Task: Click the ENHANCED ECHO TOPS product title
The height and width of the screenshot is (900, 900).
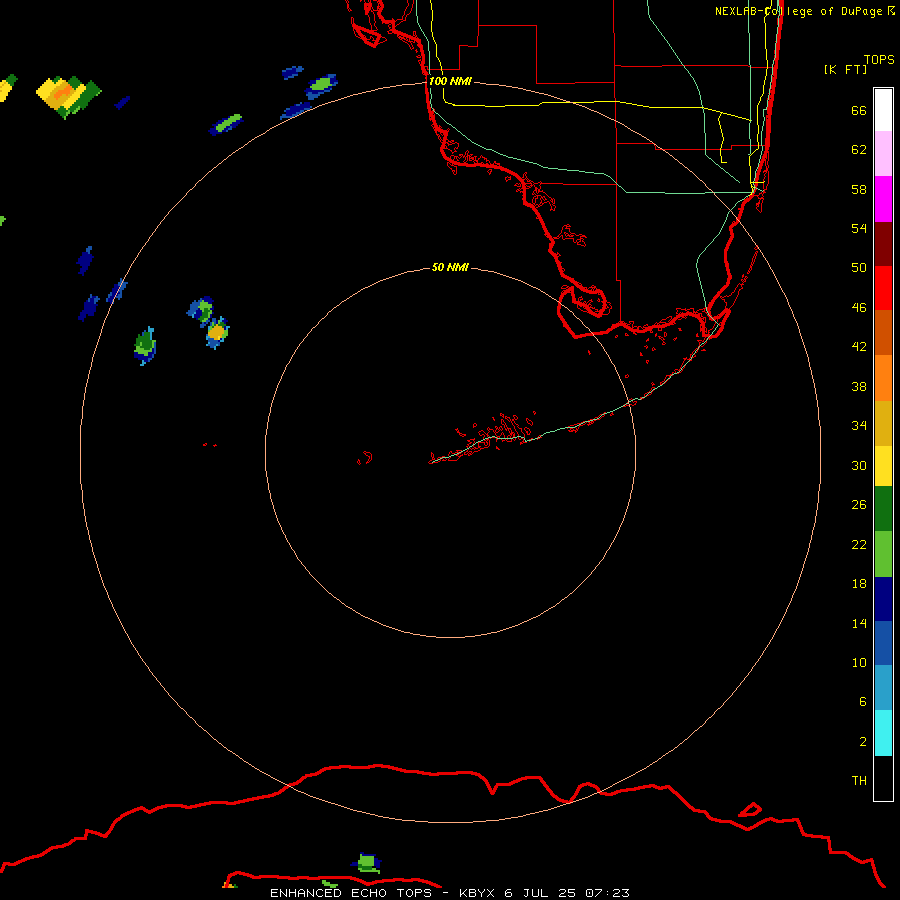Action: (x=351, y=893)
